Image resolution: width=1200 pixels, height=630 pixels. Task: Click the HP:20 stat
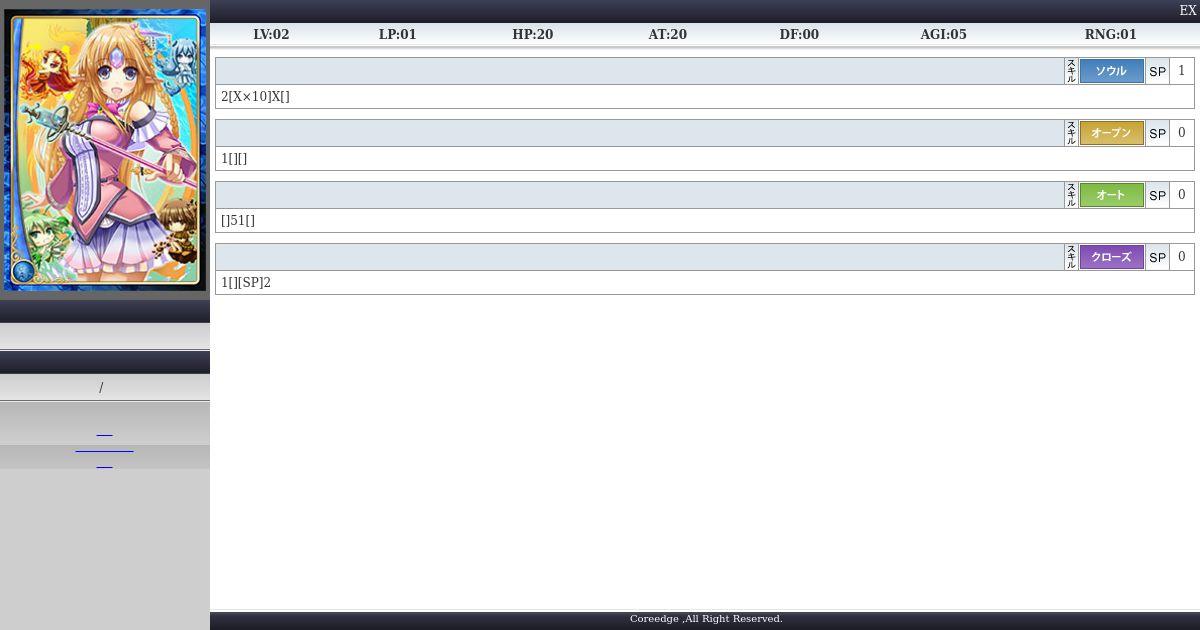pos(533,34)
